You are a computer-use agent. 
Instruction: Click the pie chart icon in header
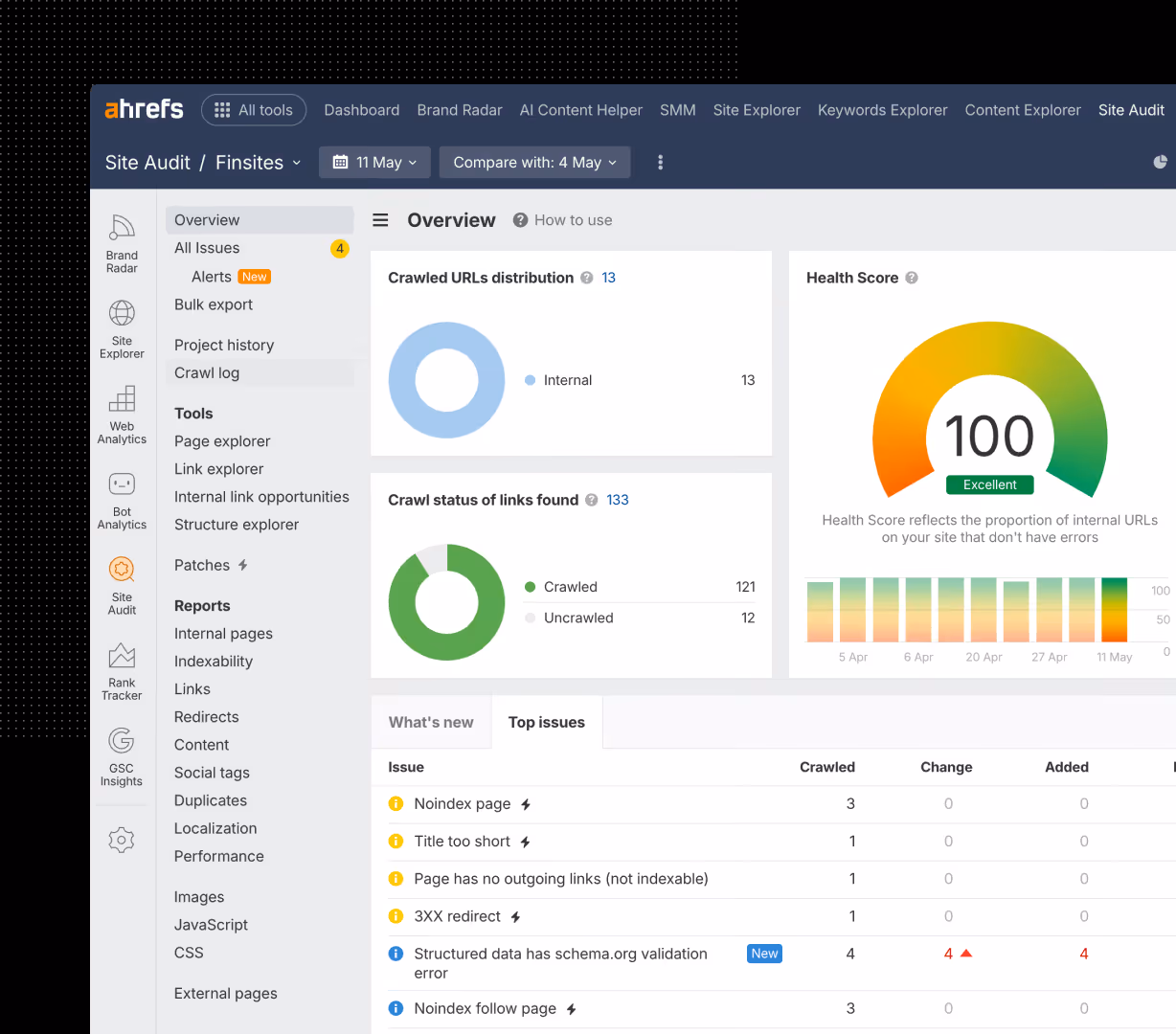tap(1160, 162)
